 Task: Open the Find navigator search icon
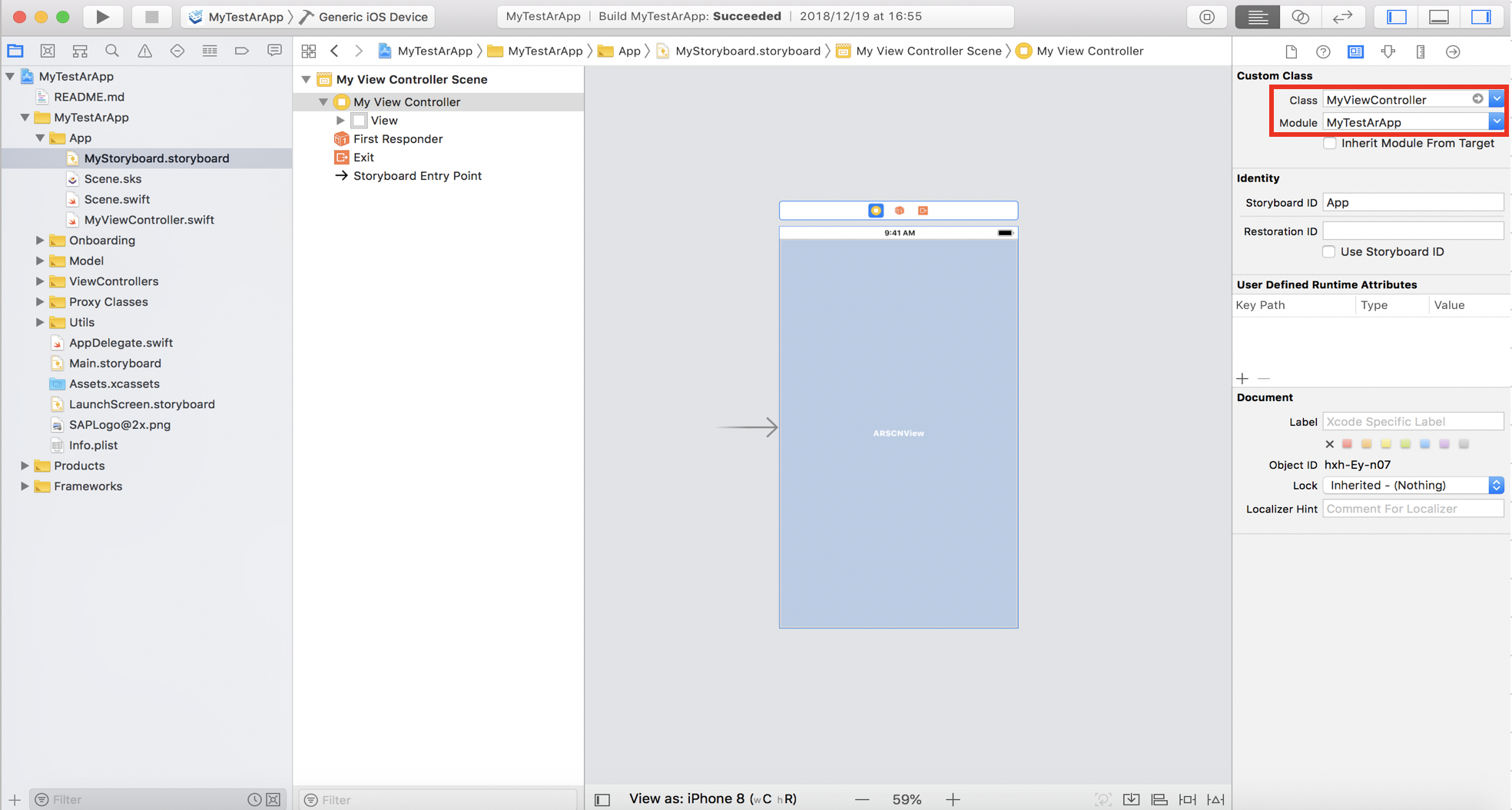(x=112, y=51)
